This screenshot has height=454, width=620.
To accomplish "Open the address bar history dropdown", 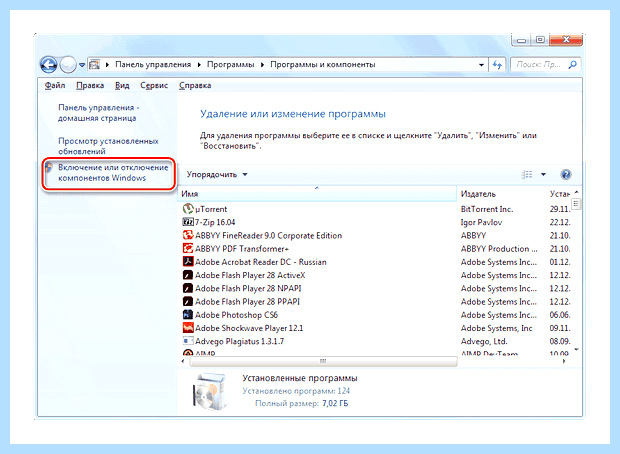I will [481, 65].
